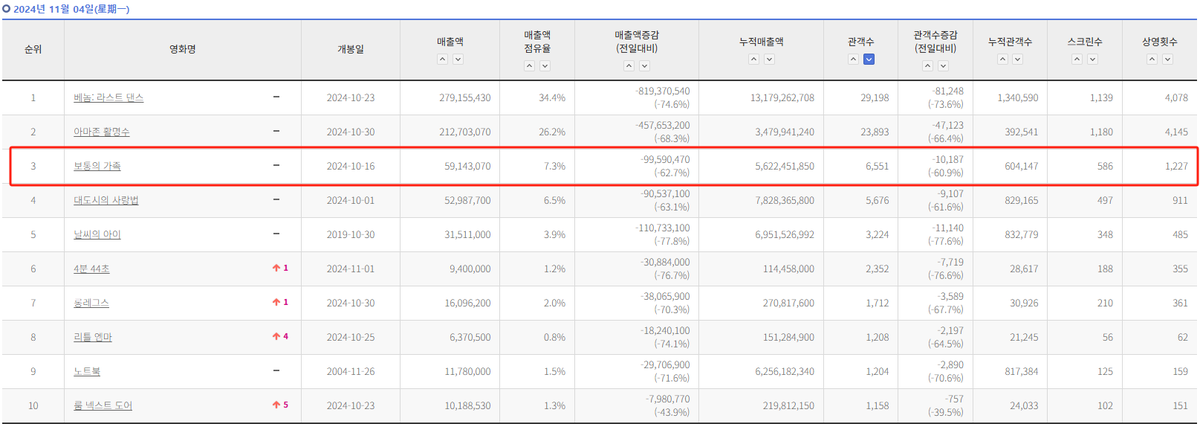Select share value 34.4%
The height and width of the screenshot is (424, 1200).
click(x=552, y=98)
